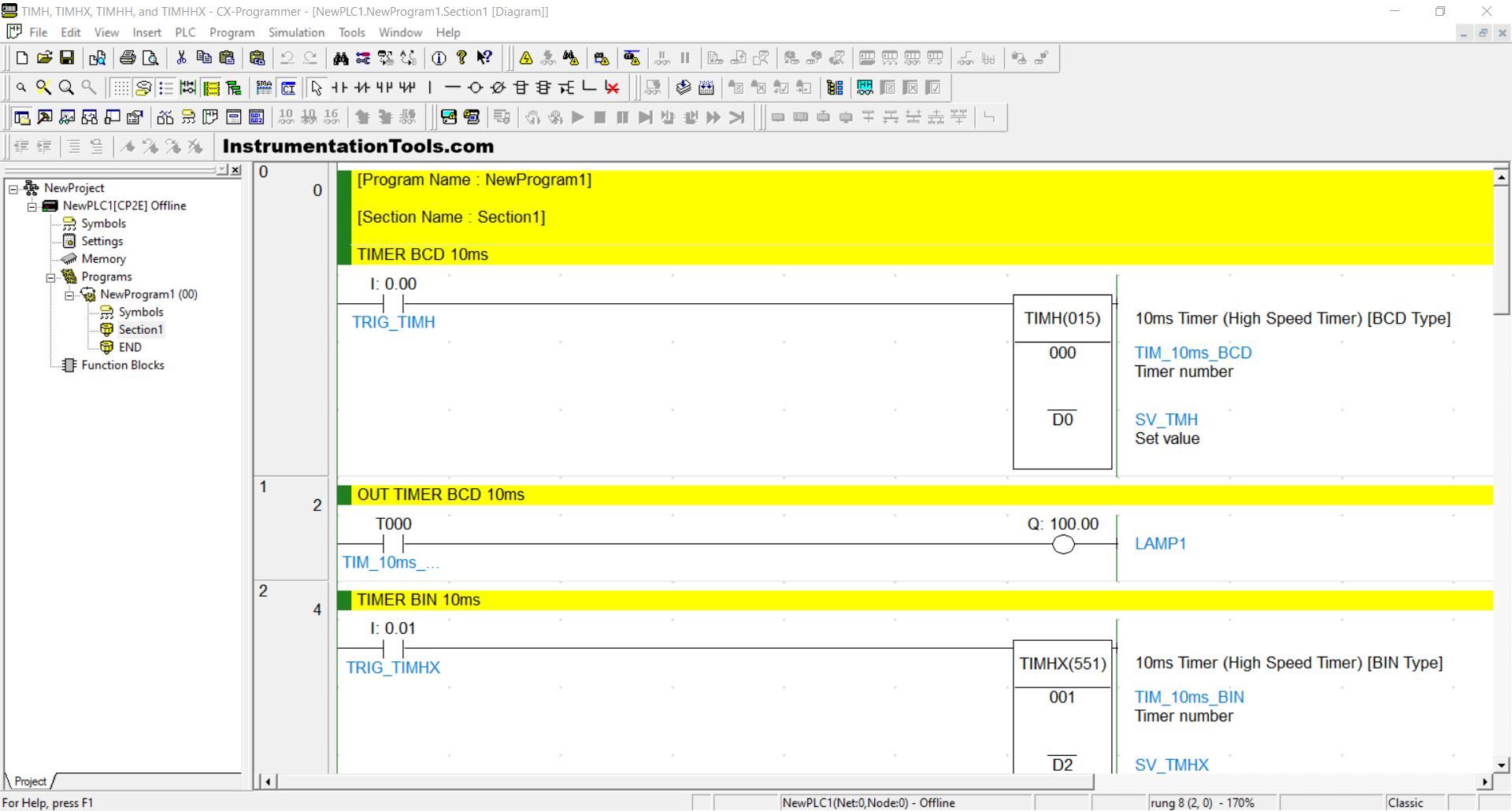Zoom in with the magnifier icon
The height and width of the screenshot is (811, 1512).
(67, 87)
